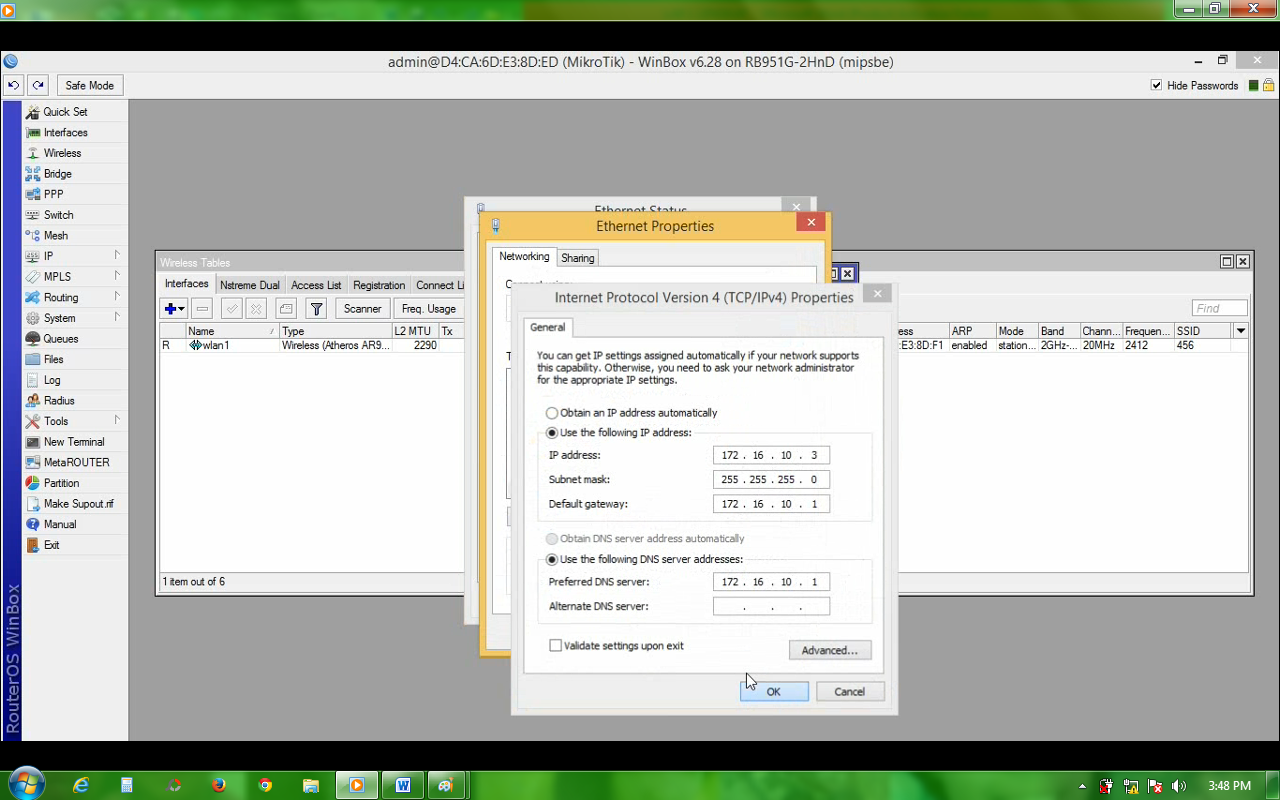The height and width of the screenshot is (800, 1280).
Task: Click the Scanner button
Action: (363, 309)
